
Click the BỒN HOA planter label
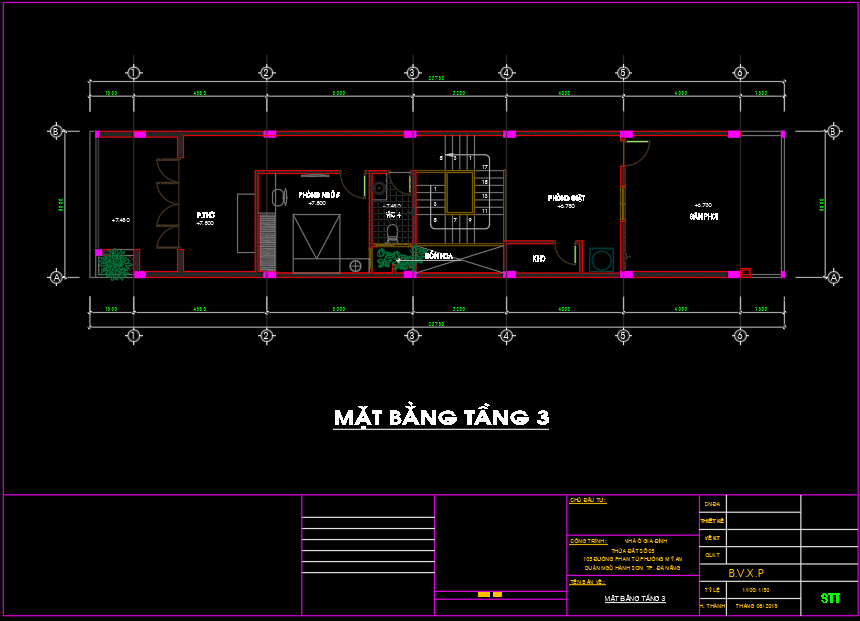point(438,256)
